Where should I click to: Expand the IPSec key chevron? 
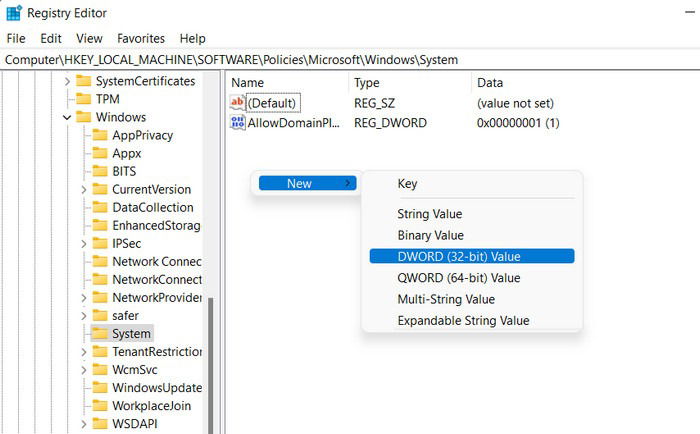[x=83, y=244]
